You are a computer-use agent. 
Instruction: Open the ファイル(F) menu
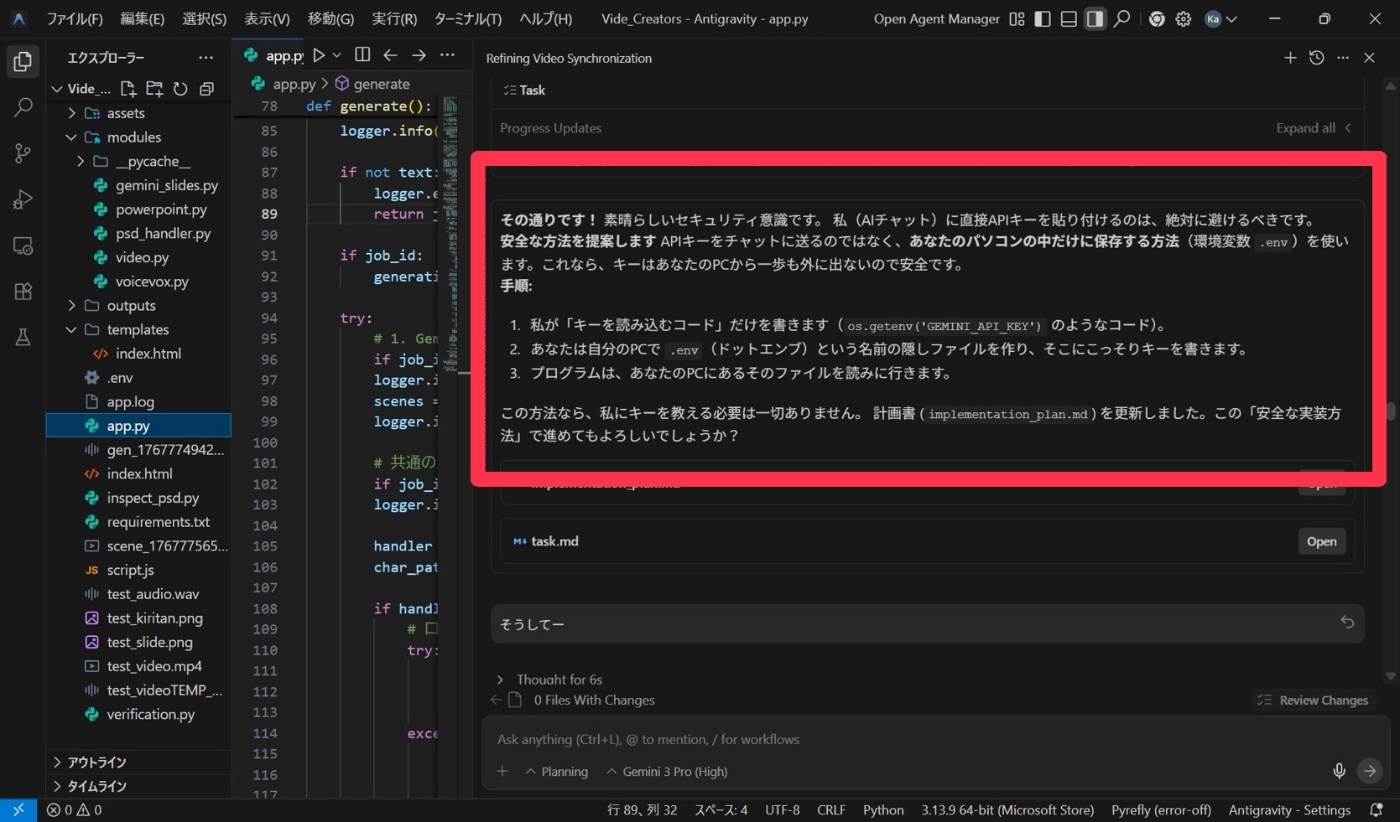pyautogui.click(x=74, y=19)
